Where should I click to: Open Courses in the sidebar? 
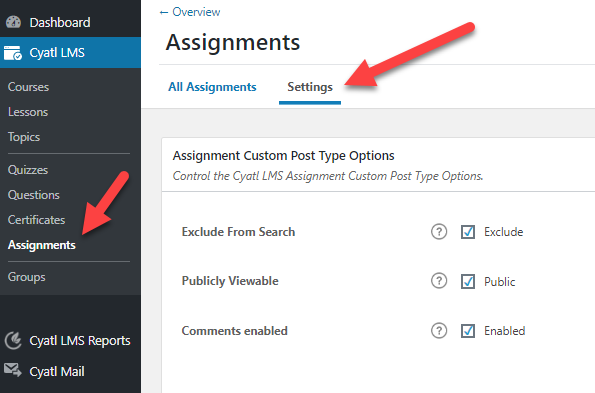(28, 87)
